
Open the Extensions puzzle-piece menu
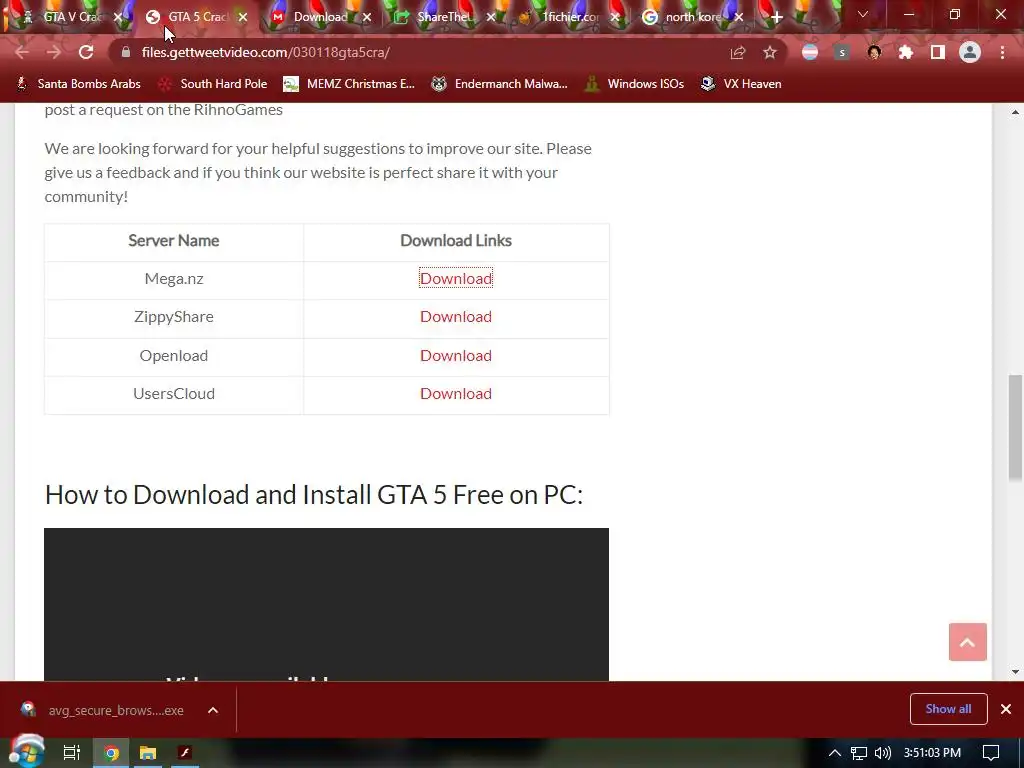906,52
